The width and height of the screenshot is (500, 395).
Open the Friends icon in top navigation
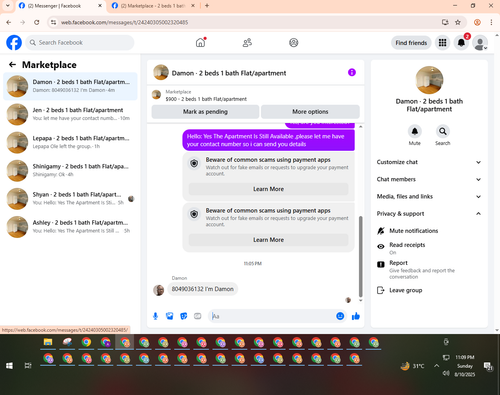(x=247, y=43)
